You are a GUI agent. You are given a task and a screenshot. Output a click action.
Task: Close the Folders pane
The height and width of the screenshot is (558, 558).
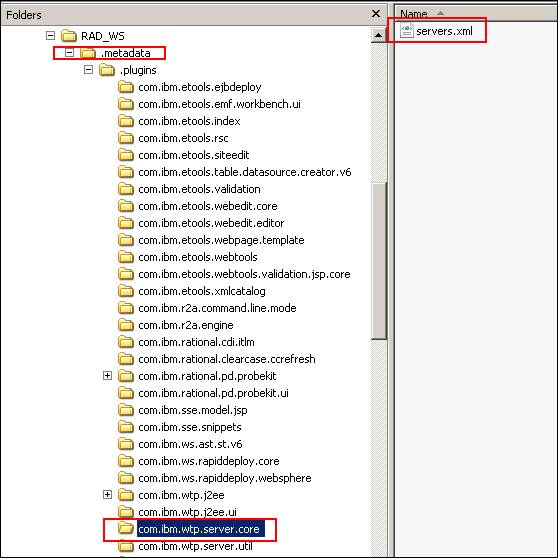tap(376, 14)
